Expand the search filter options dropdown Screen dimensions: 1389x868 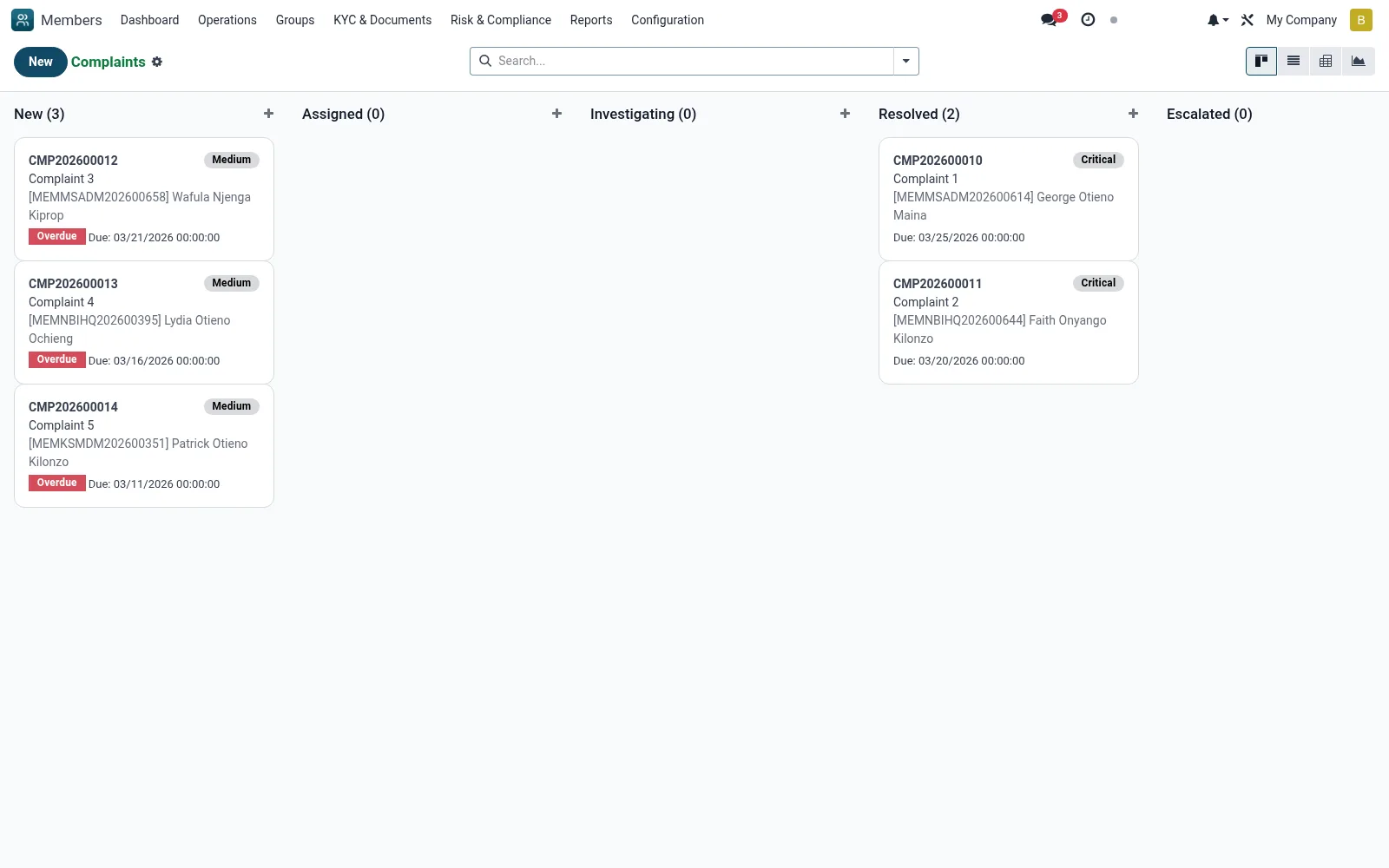905,61
